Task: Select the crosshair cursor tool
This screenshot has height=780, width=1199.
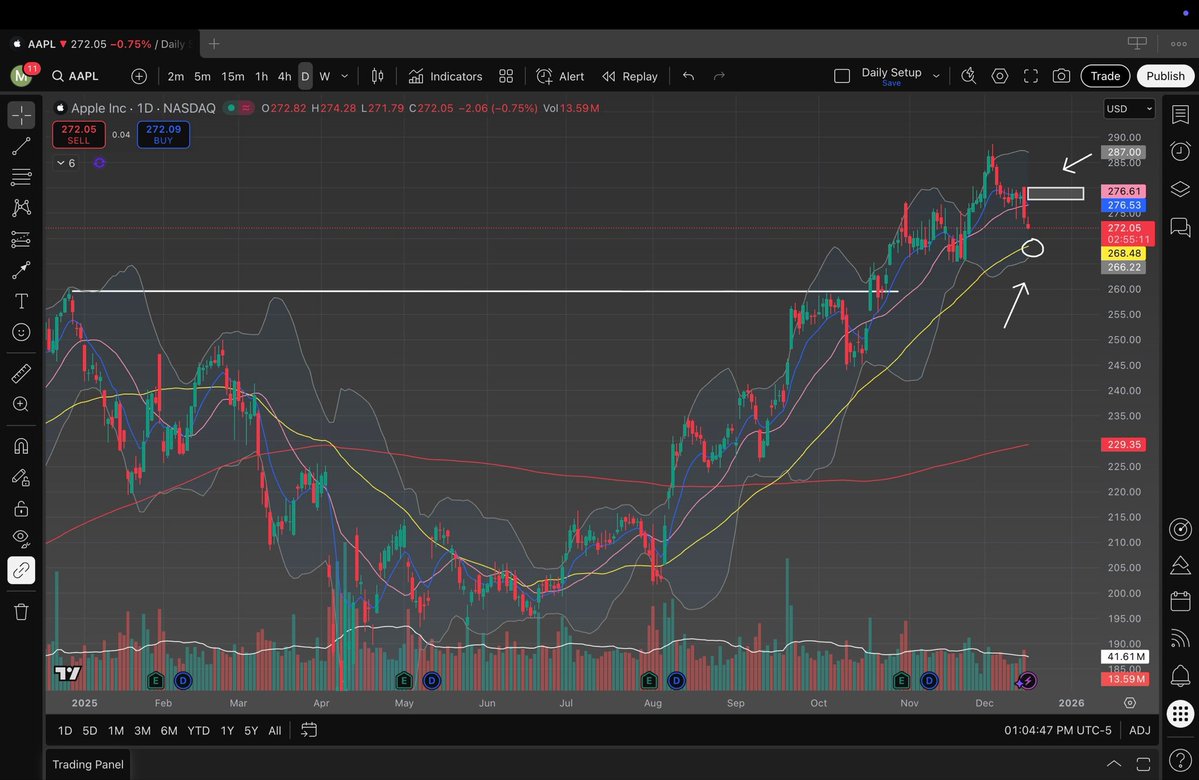Action: tap(21, 115)
